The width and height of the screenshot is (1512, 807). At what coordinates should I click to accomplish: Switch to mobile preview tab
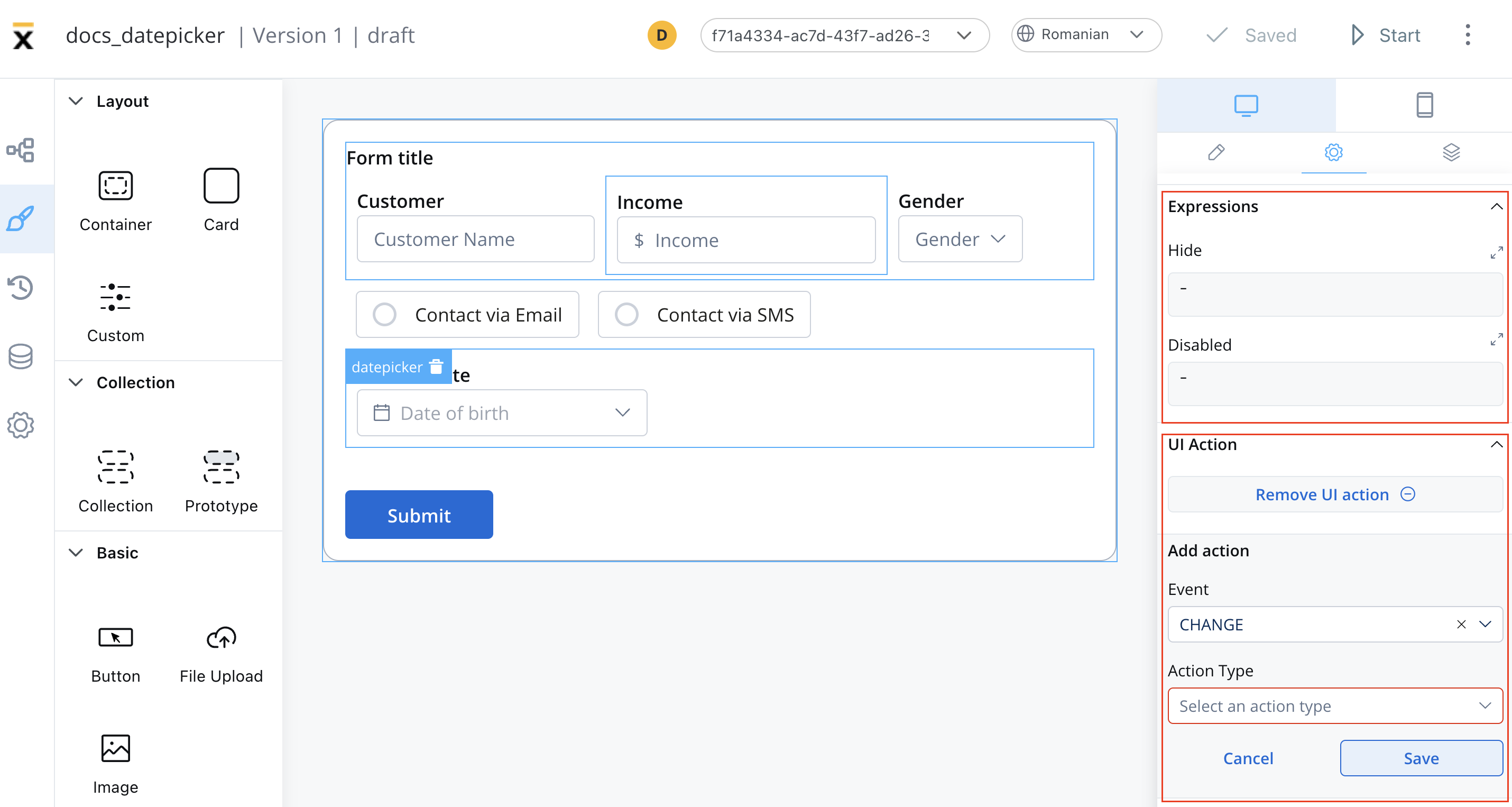[1425, 106]
